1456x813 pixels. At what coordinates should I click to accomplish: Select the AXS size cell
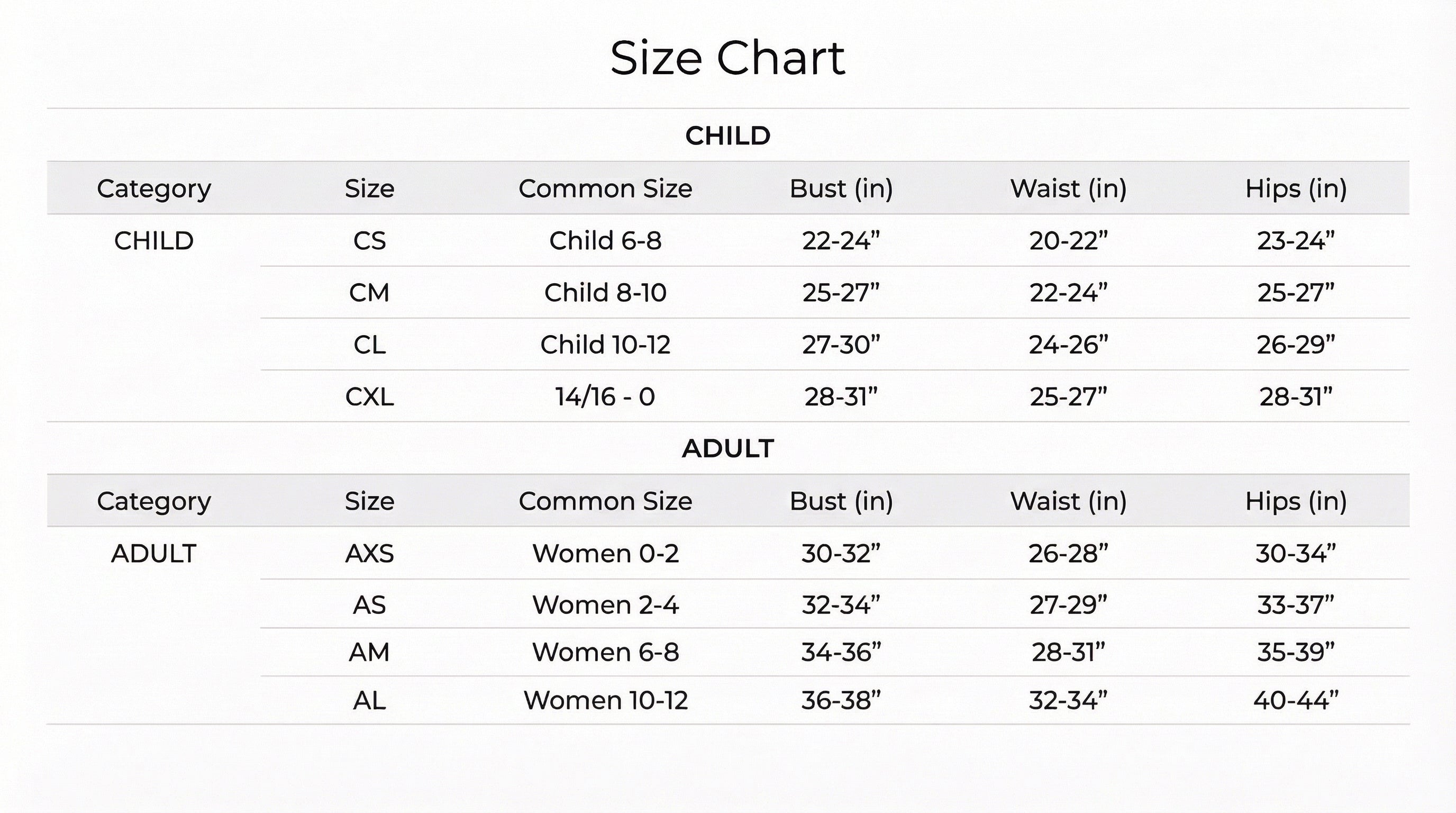369,554
